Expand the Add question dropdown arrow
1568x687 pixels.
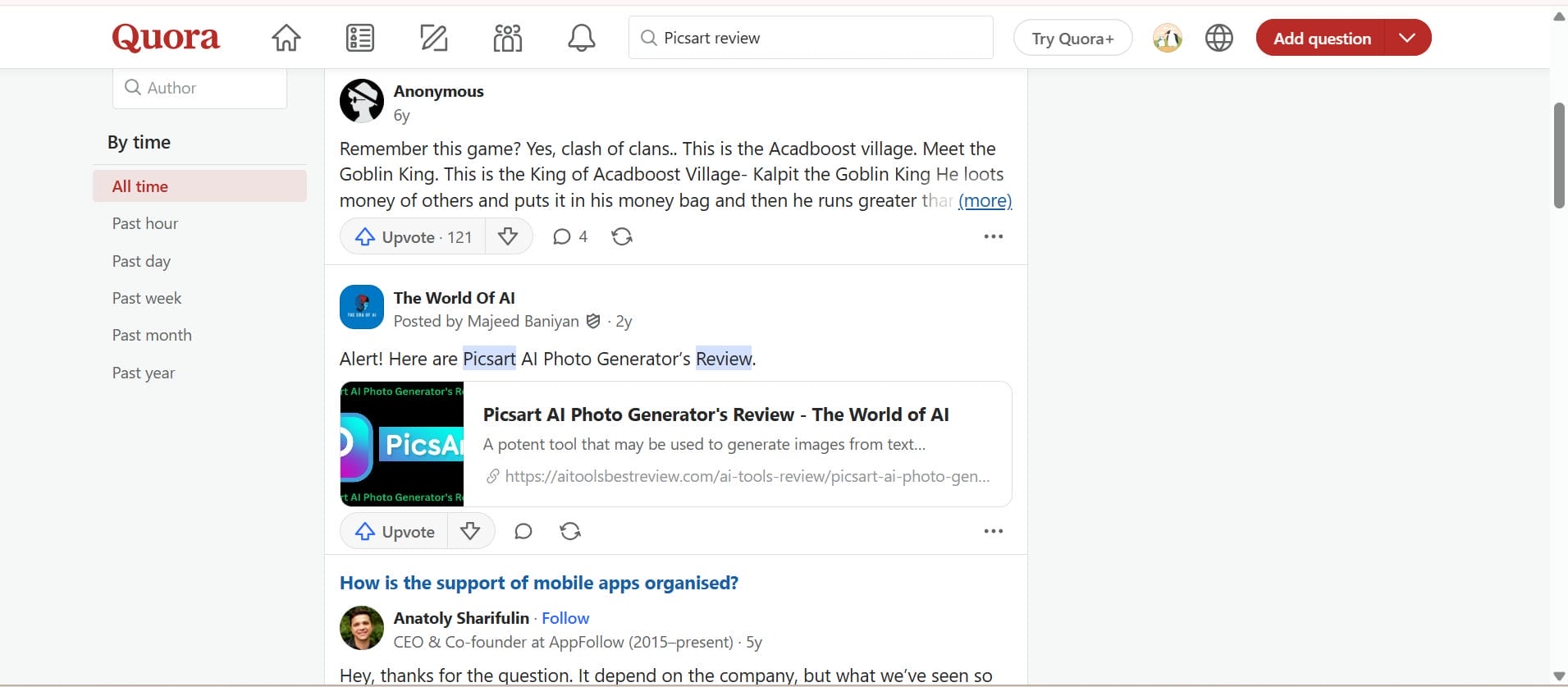click(x=1407, y=38)
